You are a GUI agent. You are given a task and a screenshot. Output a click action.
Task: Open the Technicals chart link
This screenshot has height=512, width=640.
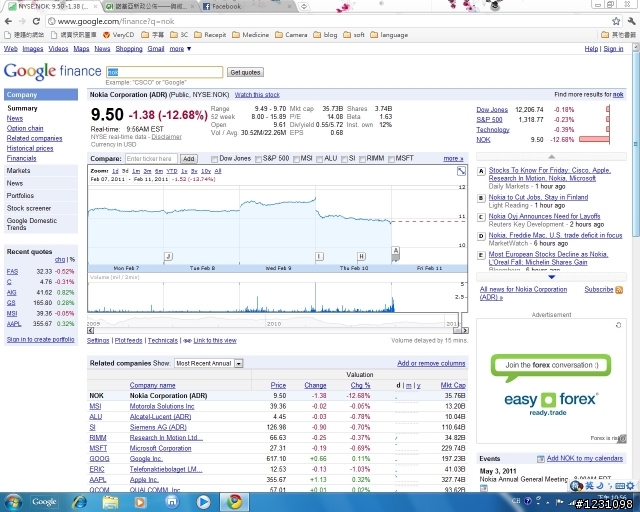(x=162, y=341)
